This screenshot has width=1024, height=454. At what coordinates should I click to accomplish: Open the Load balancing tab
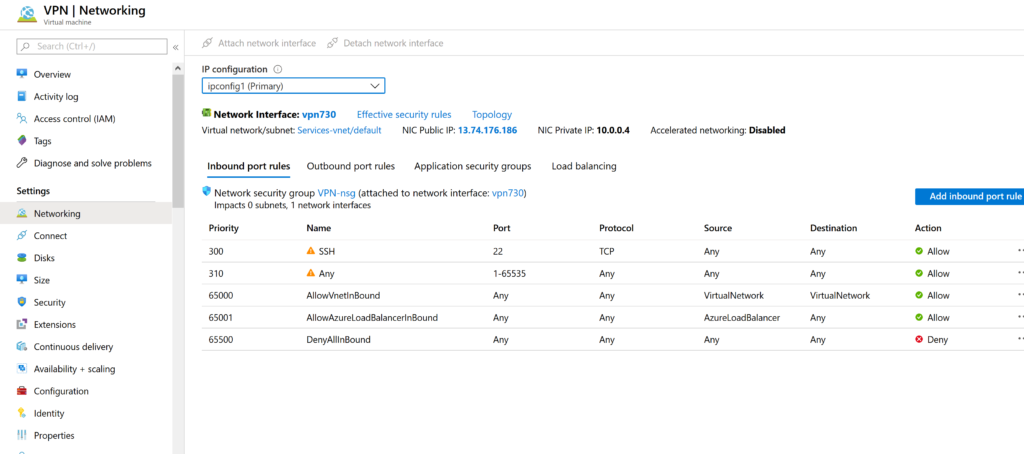[x=584, y=166]
